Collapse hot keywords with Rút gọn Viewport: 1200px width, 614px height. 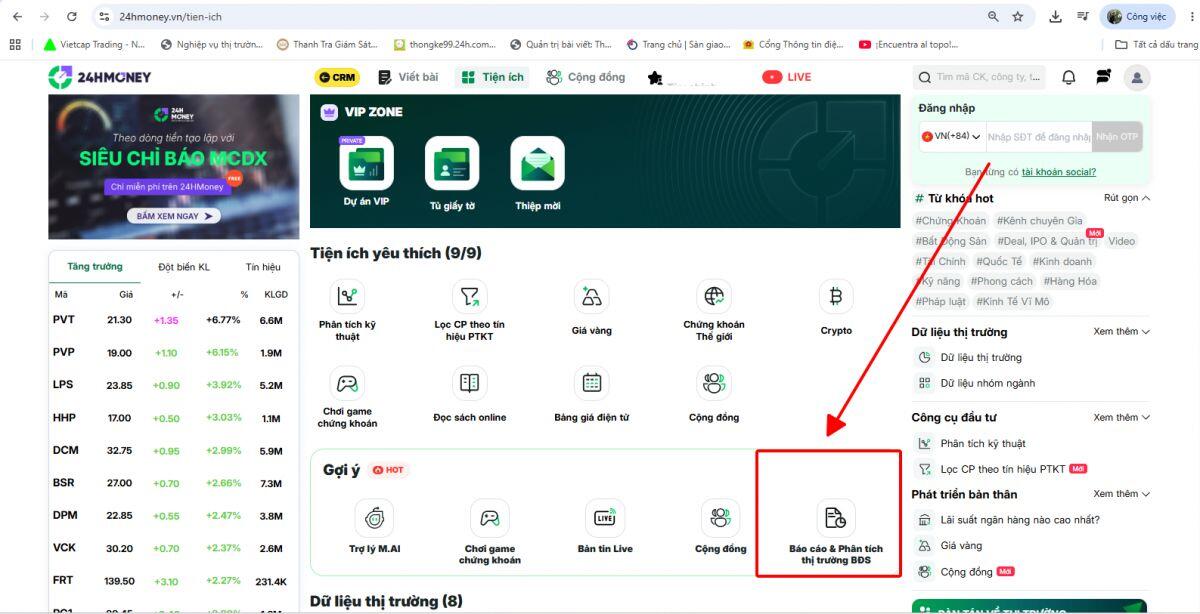pos(1127,198)
